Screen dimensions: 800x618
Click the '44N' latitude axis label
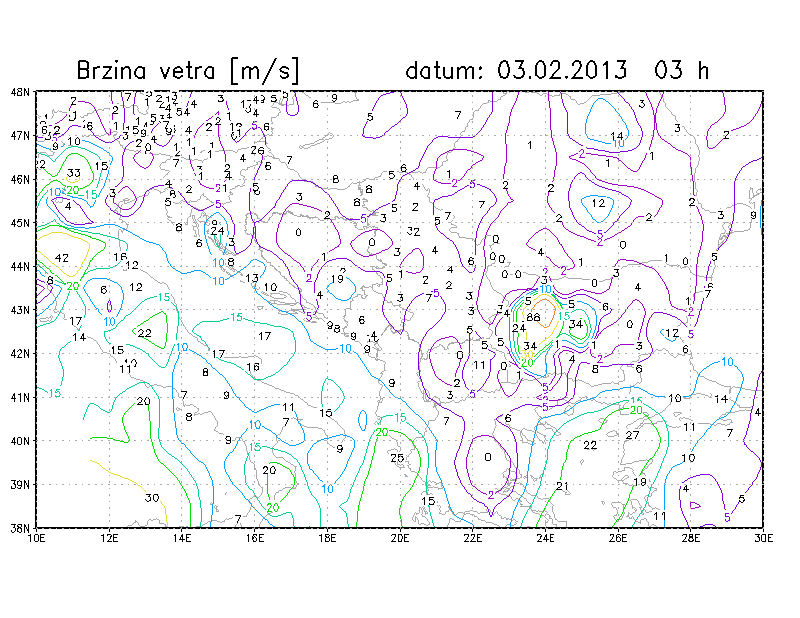(x=20, y=266)
